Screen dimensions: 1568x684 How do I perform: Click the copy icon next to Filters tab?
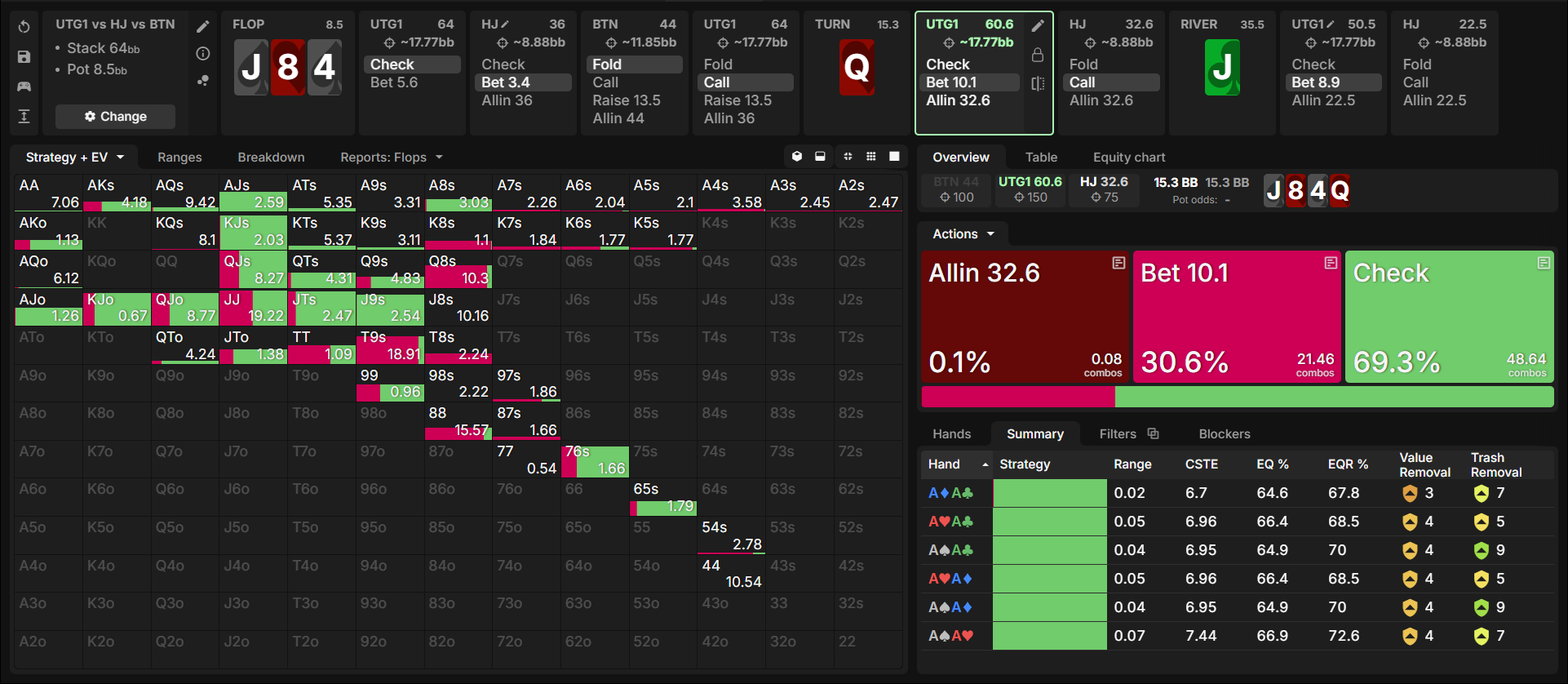coord(1153,433)
